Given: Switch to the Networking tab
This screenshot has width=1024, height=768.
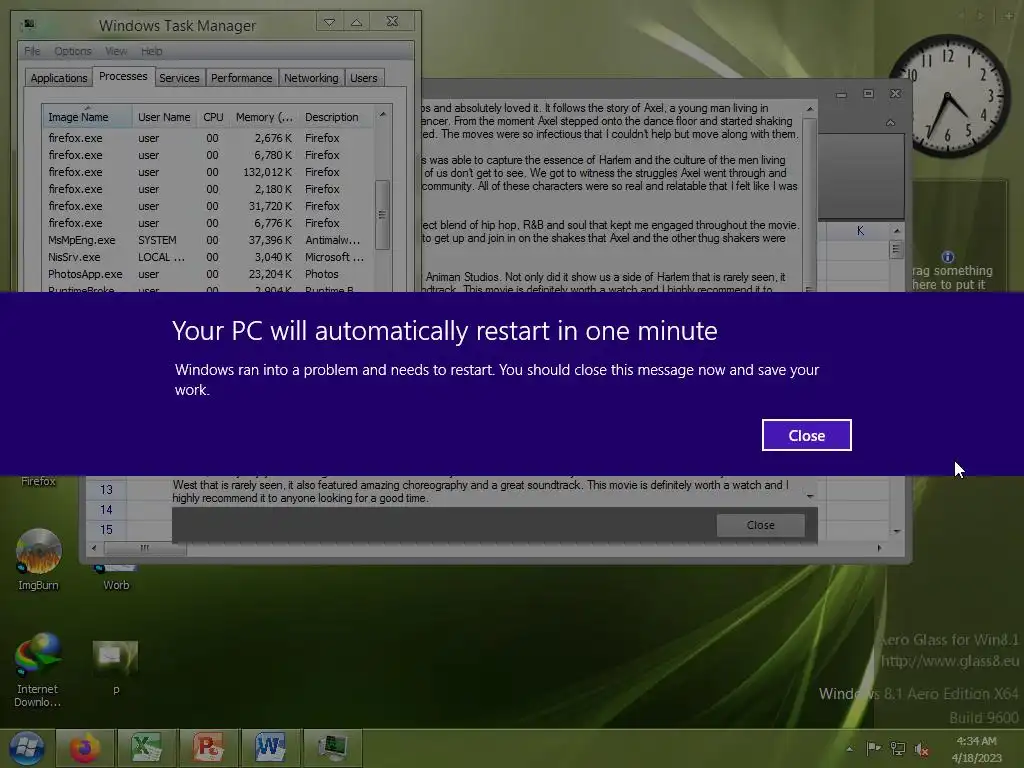Looking at the screenshot, I should 311,78.
